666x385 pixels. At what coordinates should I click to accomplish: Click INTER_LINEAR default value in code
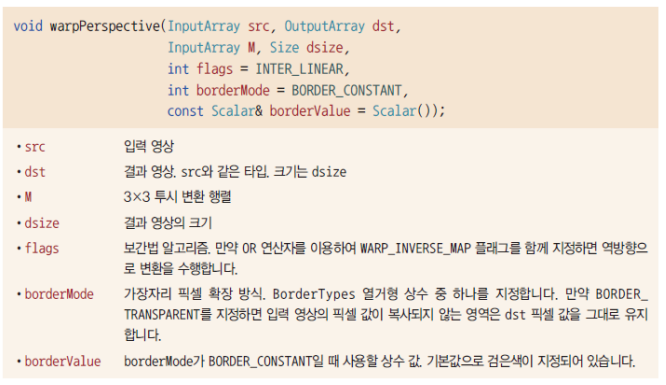299,69
